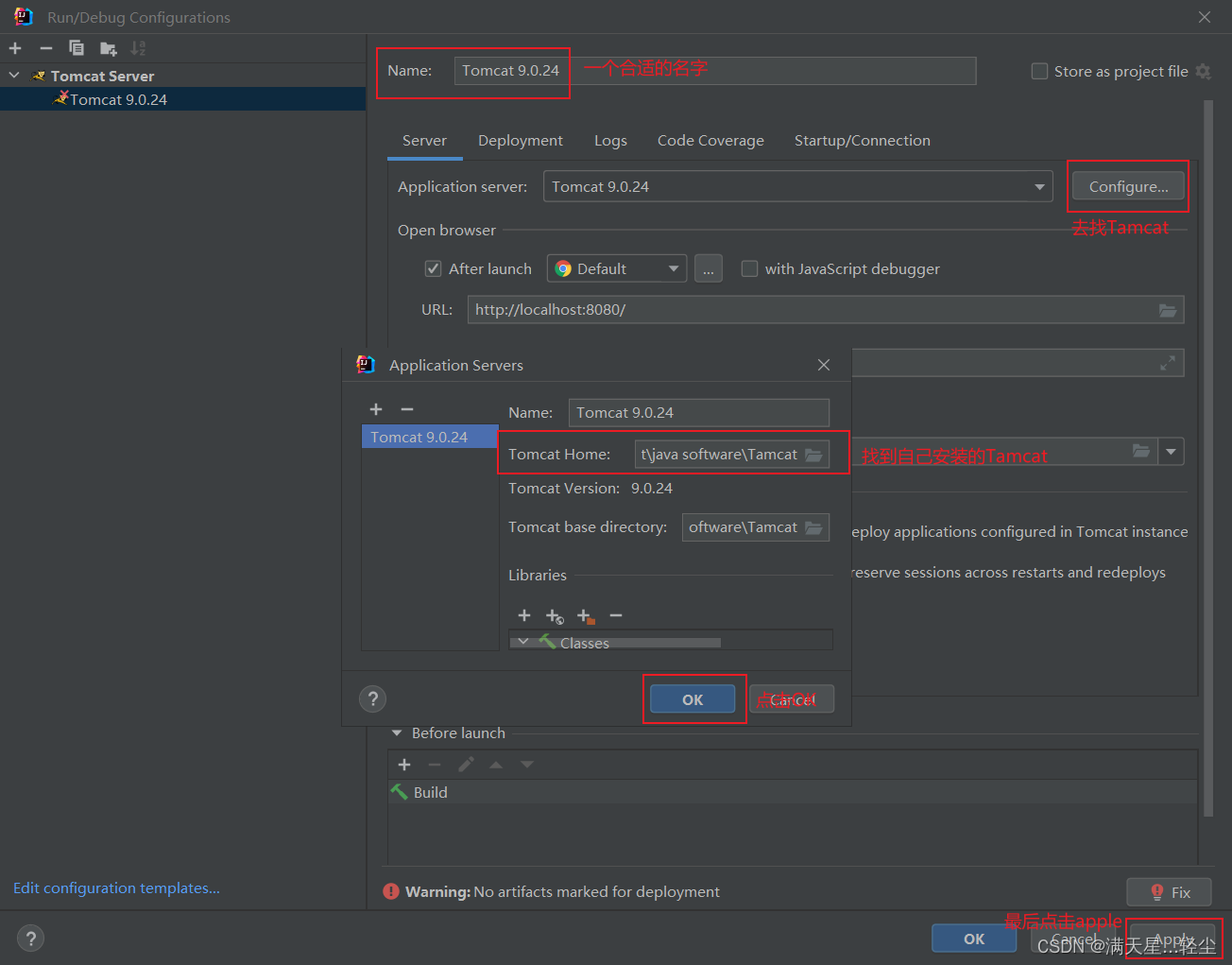Click the run configuration Name field

(x=715, y=71)
